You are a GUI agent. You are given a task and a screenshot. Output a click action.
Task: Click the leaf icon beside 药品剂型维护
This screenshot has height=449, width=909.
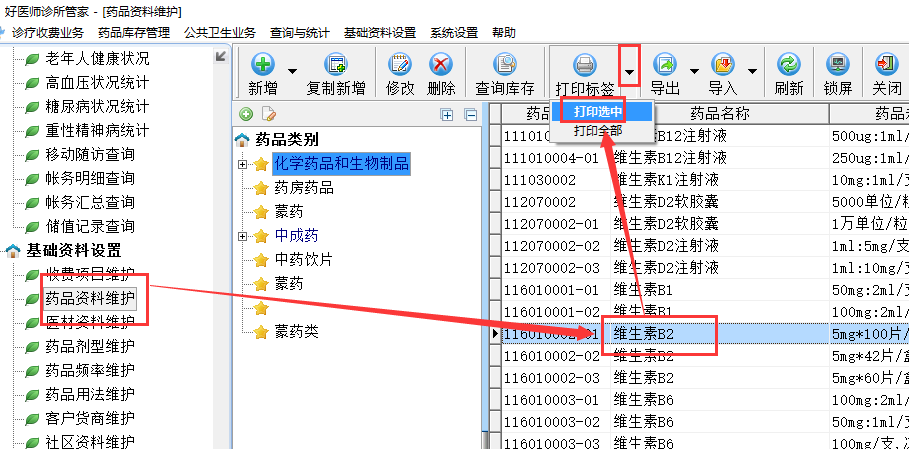[32, 348]
